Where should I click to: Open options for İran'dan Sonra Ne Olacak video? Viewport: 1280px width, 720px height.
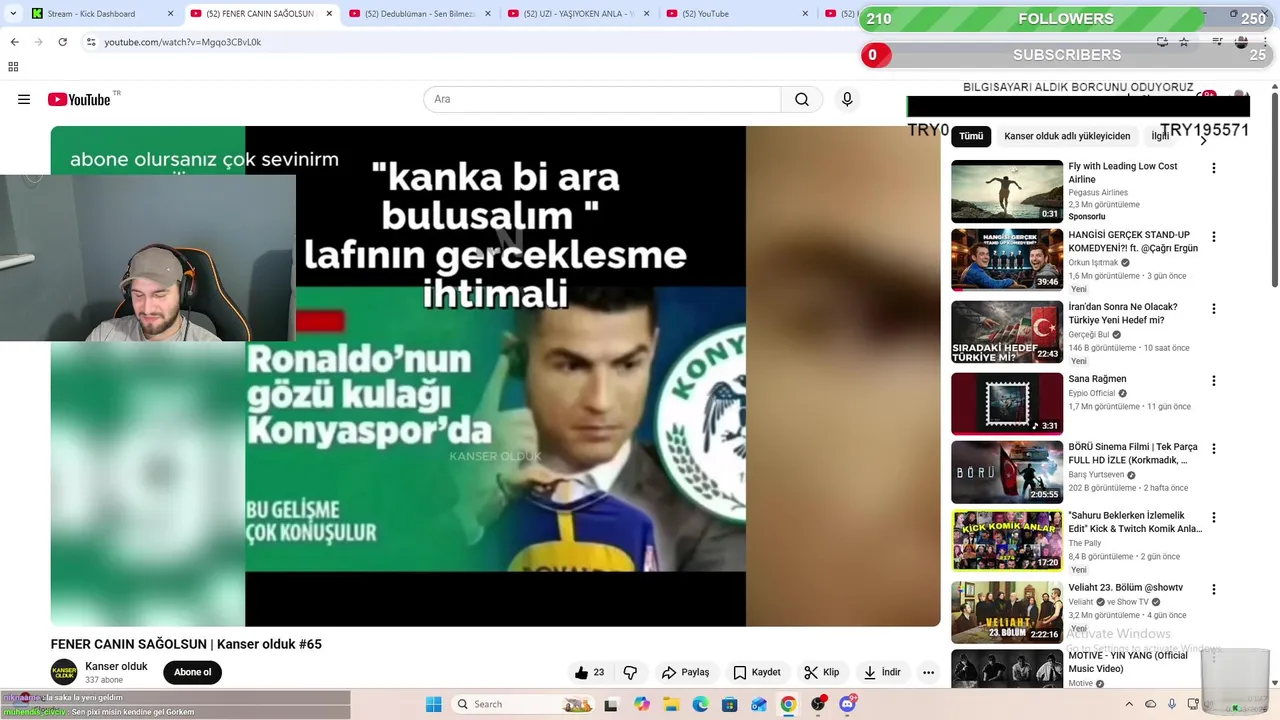[x=1214, y=309]
